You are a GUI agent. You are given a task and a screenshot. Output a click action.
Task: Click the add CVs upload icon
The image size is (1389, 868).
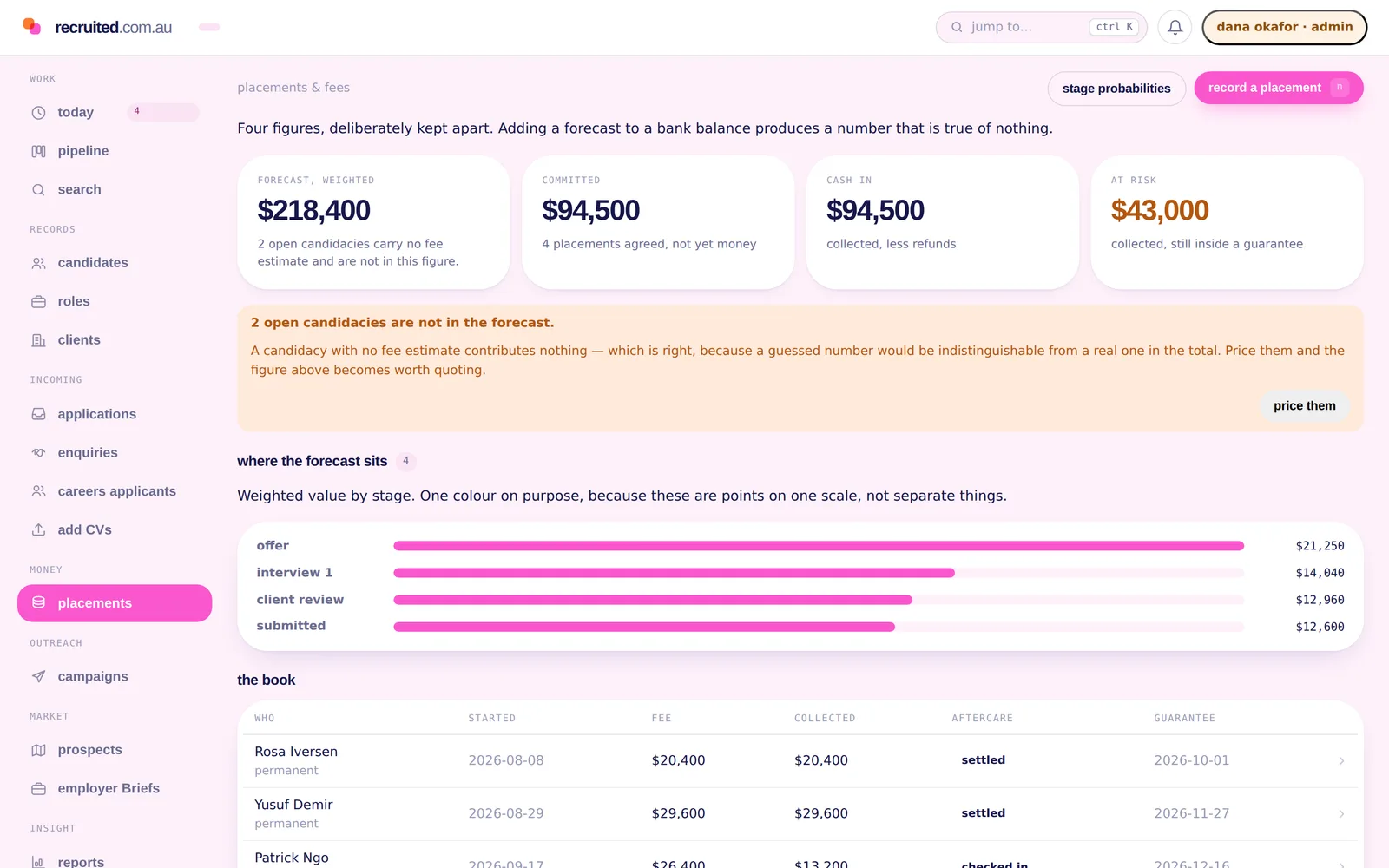tap(38, 529)
